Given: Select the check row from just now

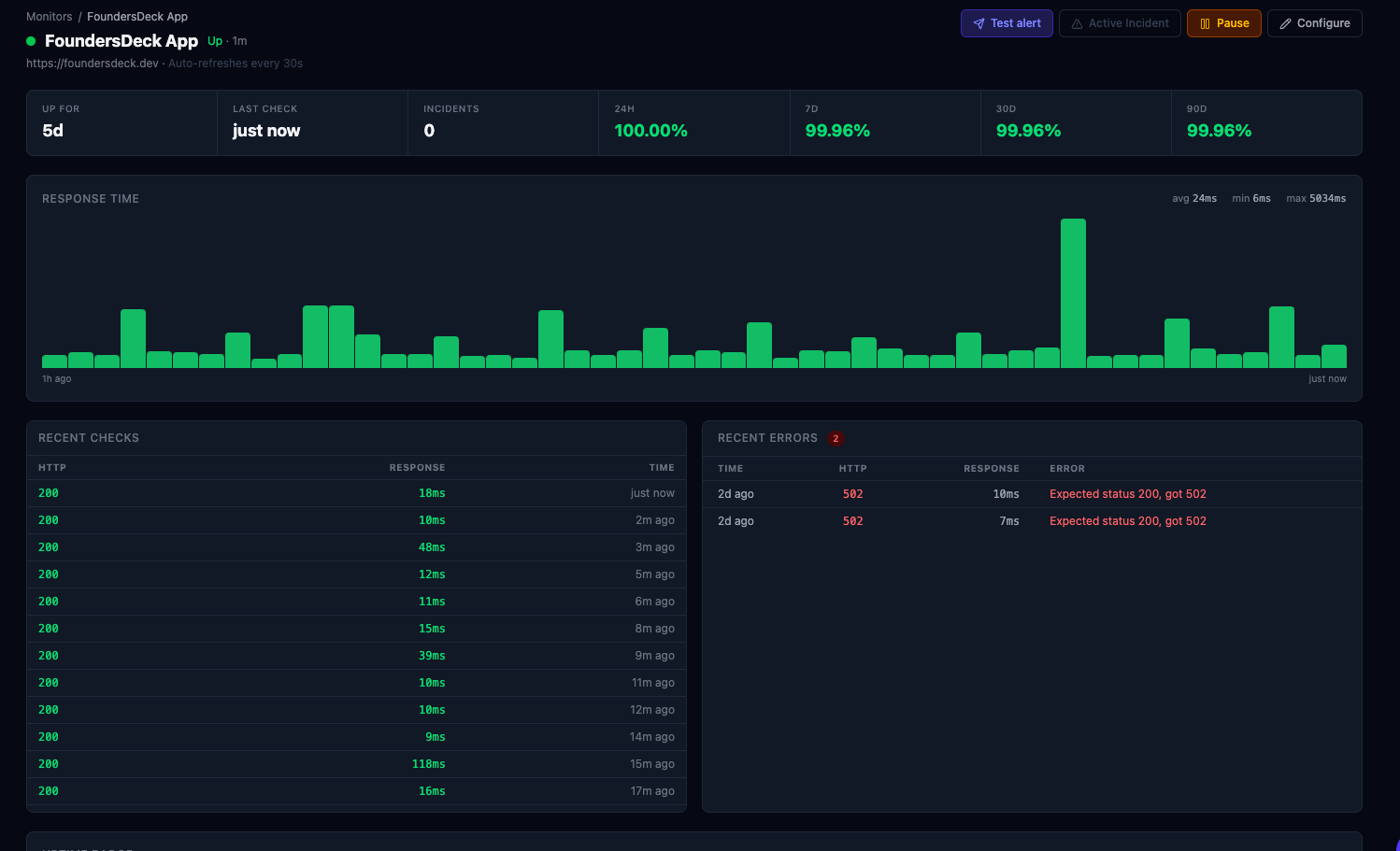Looking at the screenshot, I should tap(356, 493).
